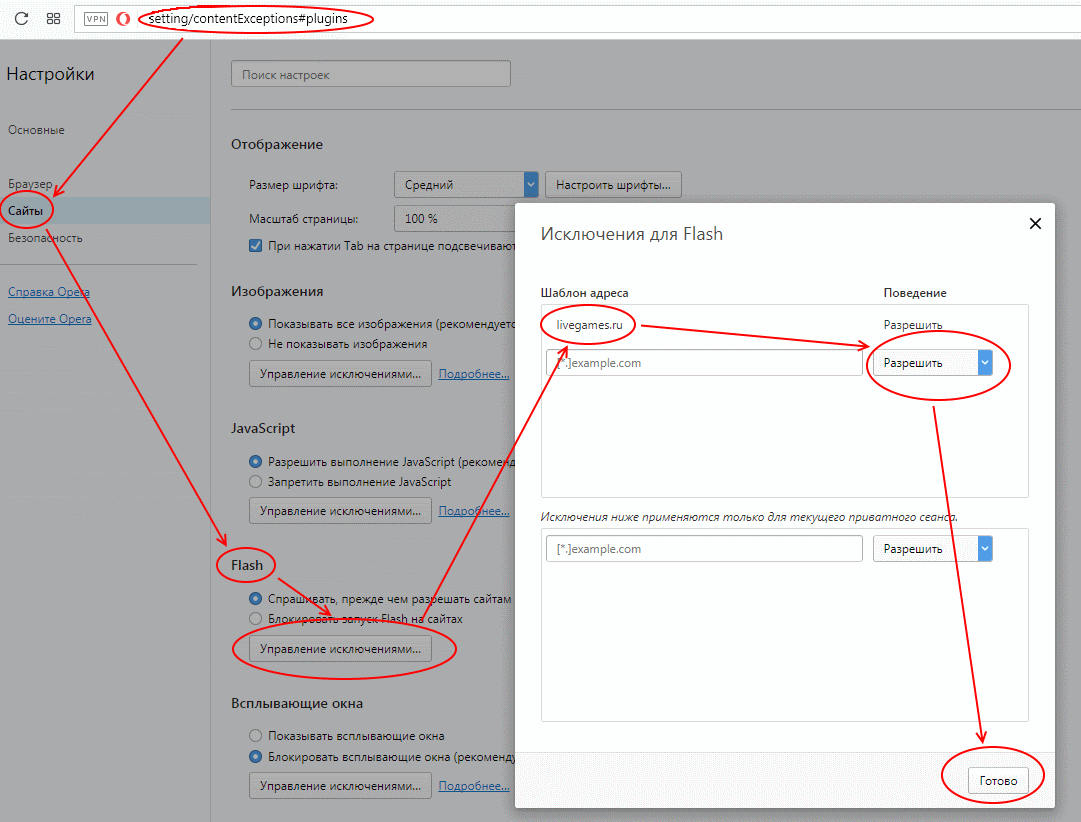
Task: Open behavior dropdown for private session exception
Action: [x=932, y=549]
